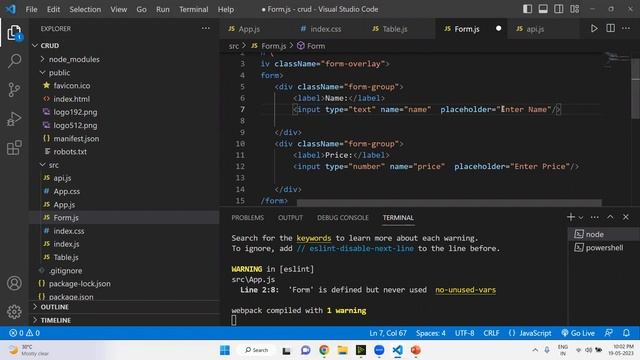Click the no-unused-vars link in terminal
The image size is (640, 360).
click(x=465, y=290)
